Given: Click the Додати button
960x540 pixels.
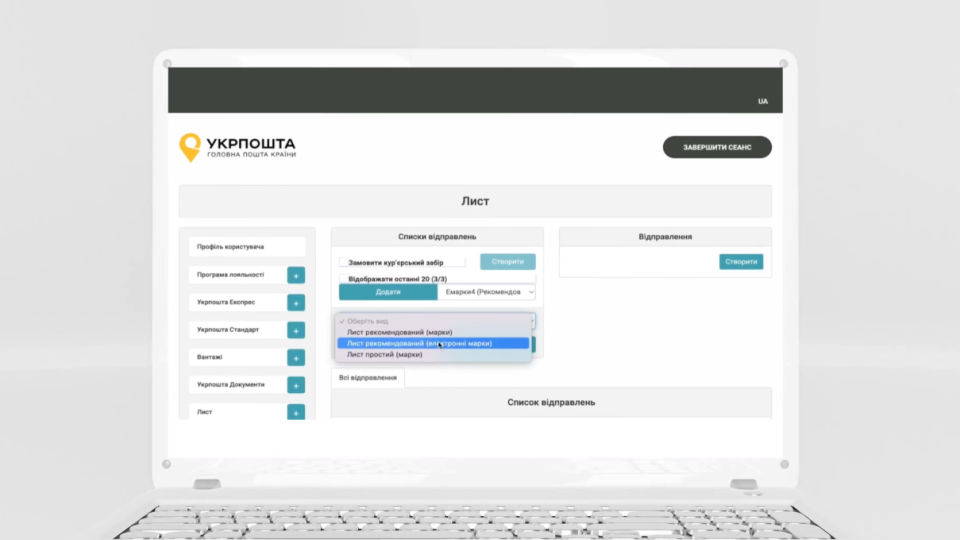Looking at the screenshot, I should 388,292.
